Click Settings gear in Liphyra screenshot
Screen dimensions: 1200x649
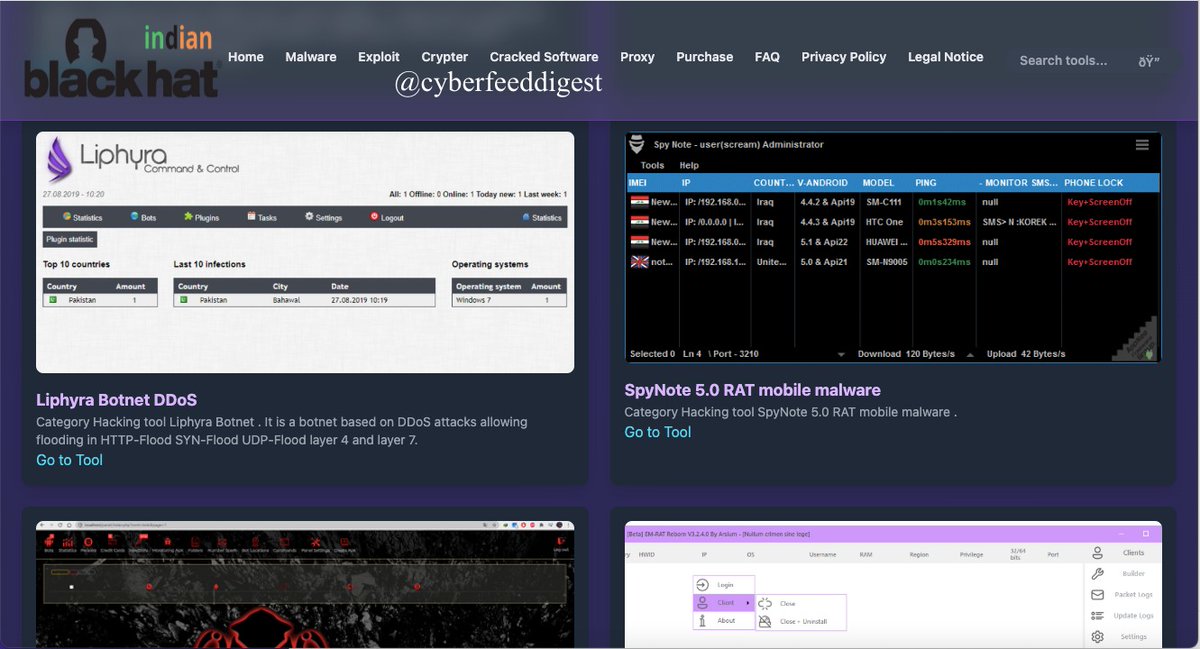pos(323,217)
